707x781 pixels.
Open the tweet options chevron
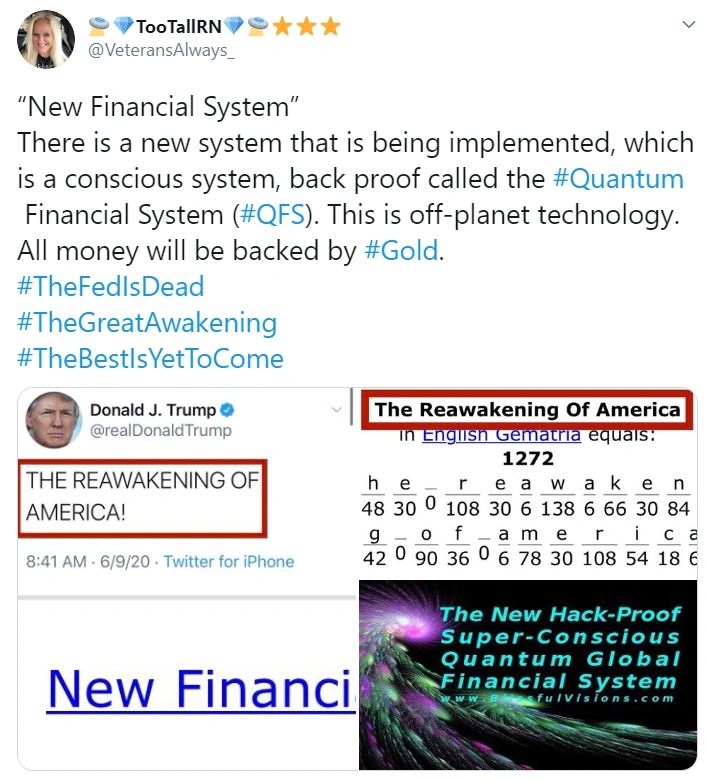(689, 24)
